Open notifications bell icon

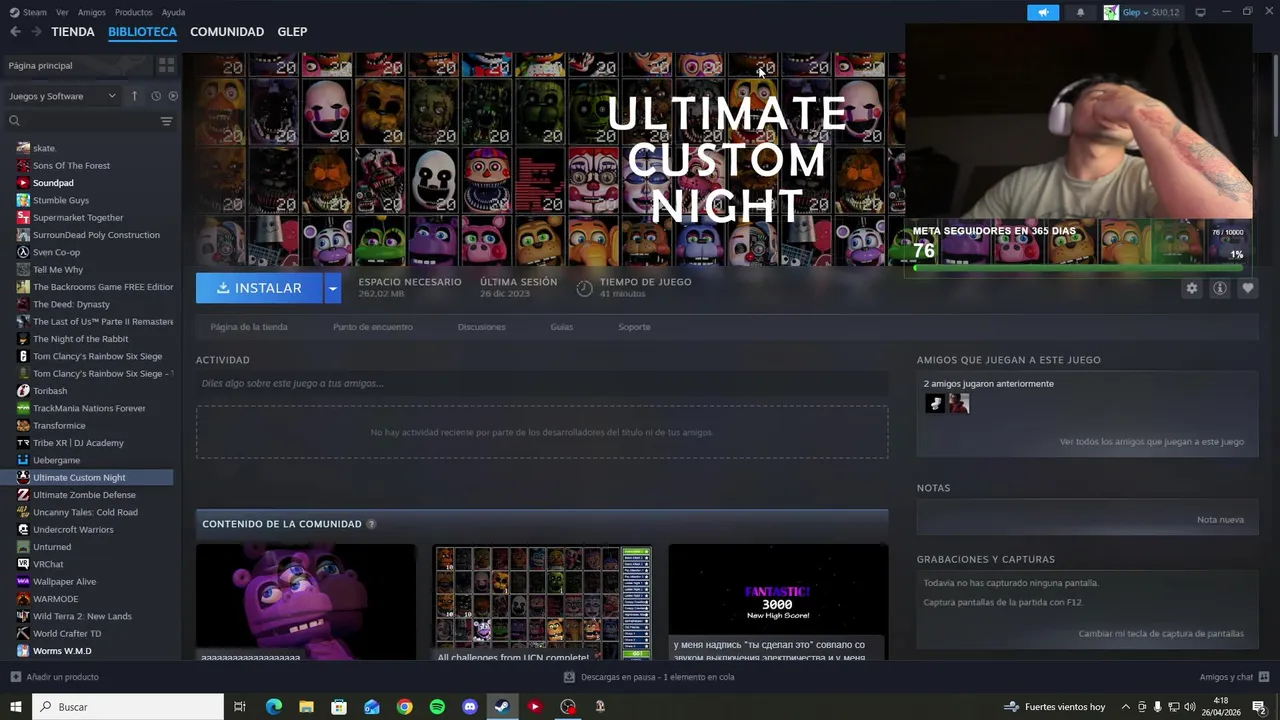(x=1080, y=12)
